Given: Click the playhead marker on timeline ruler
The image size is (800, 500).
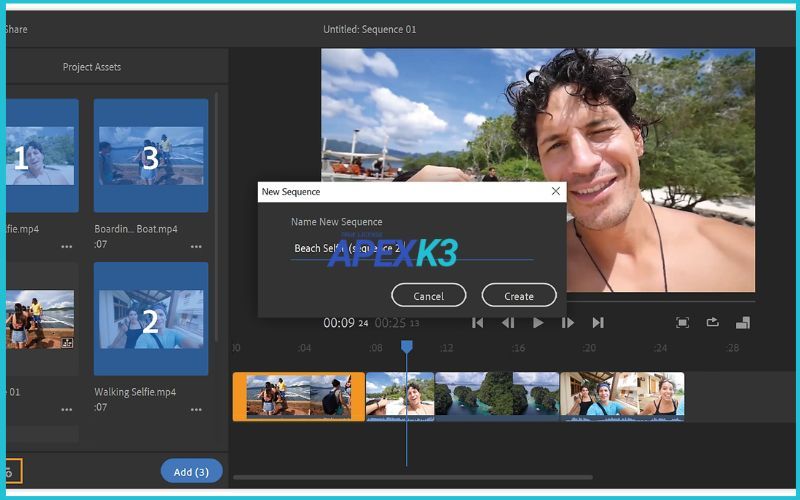Looking at the screenshot, I should pyautogui.click(x=407, y=347).
